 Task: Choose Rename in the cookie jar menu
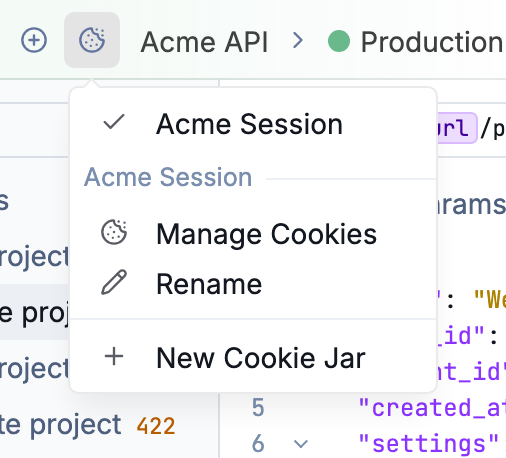(253, 284)
